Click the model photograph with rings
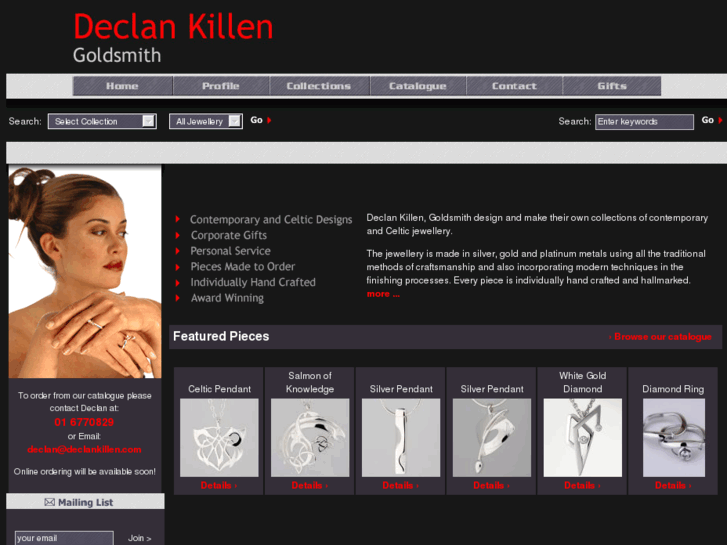This screenshot has height=545, width=727. pyautogui.click(x=85, y=272)
